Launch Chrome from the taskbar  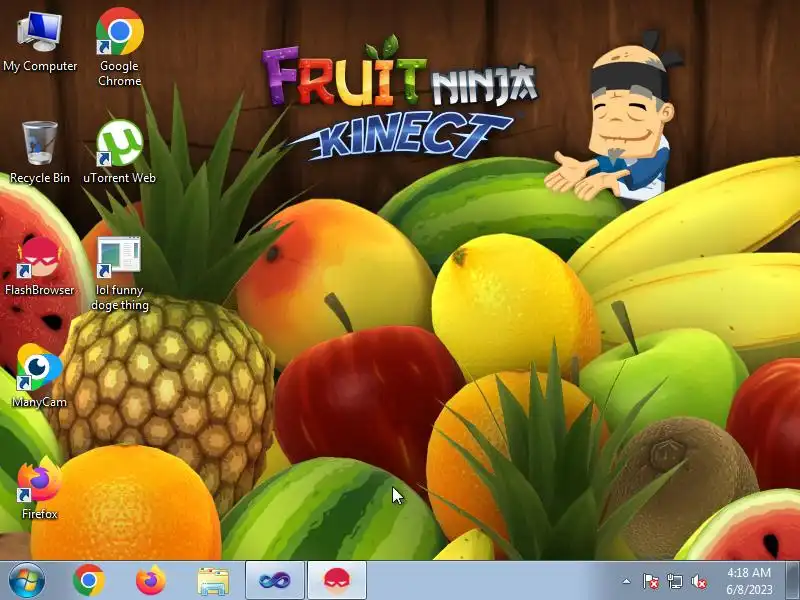[89, 581]
